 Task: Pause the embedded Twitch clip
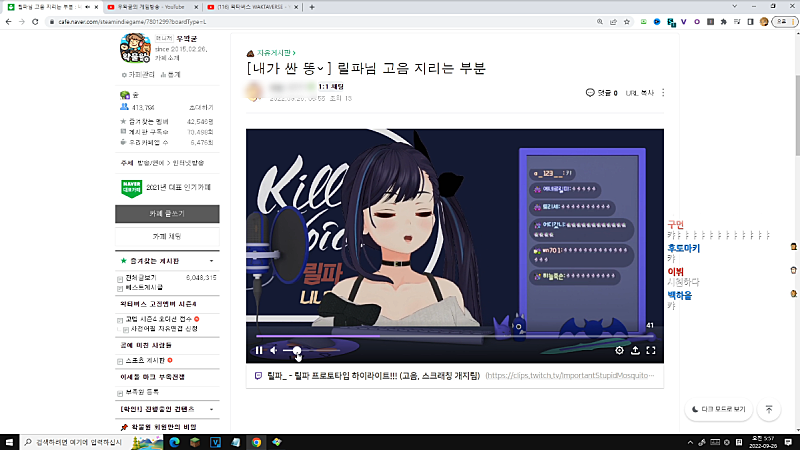(259, 350)
